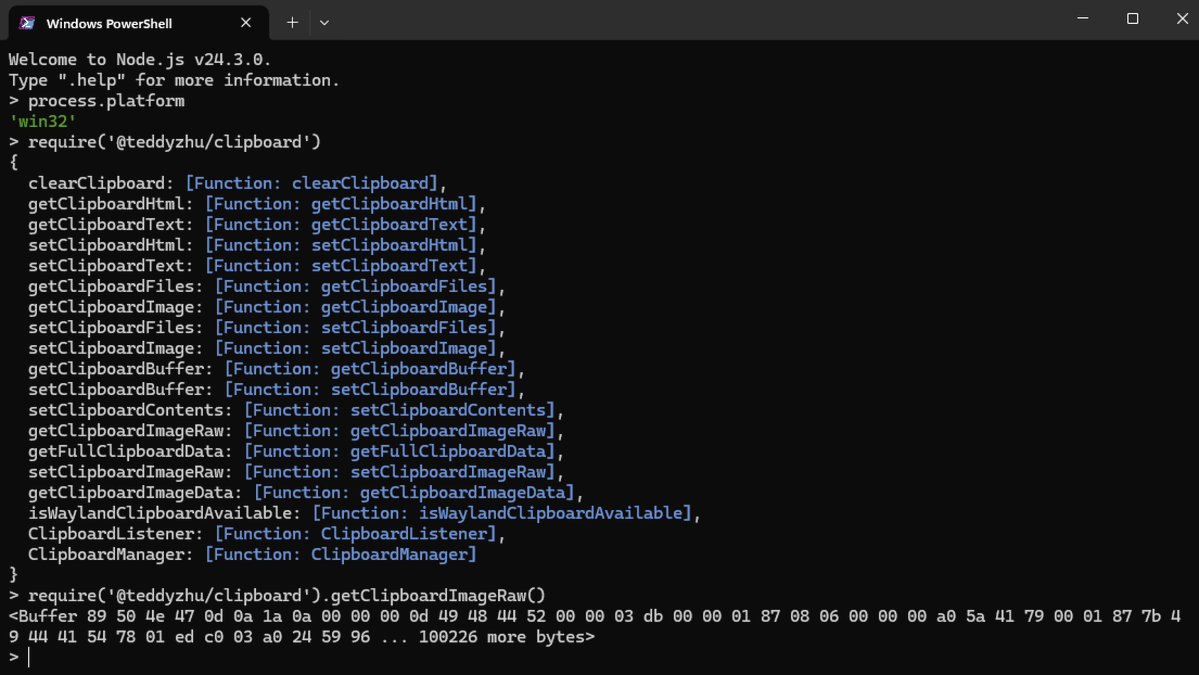Click the 'Welcome to Node.js v24.3.0.' line

140,60
